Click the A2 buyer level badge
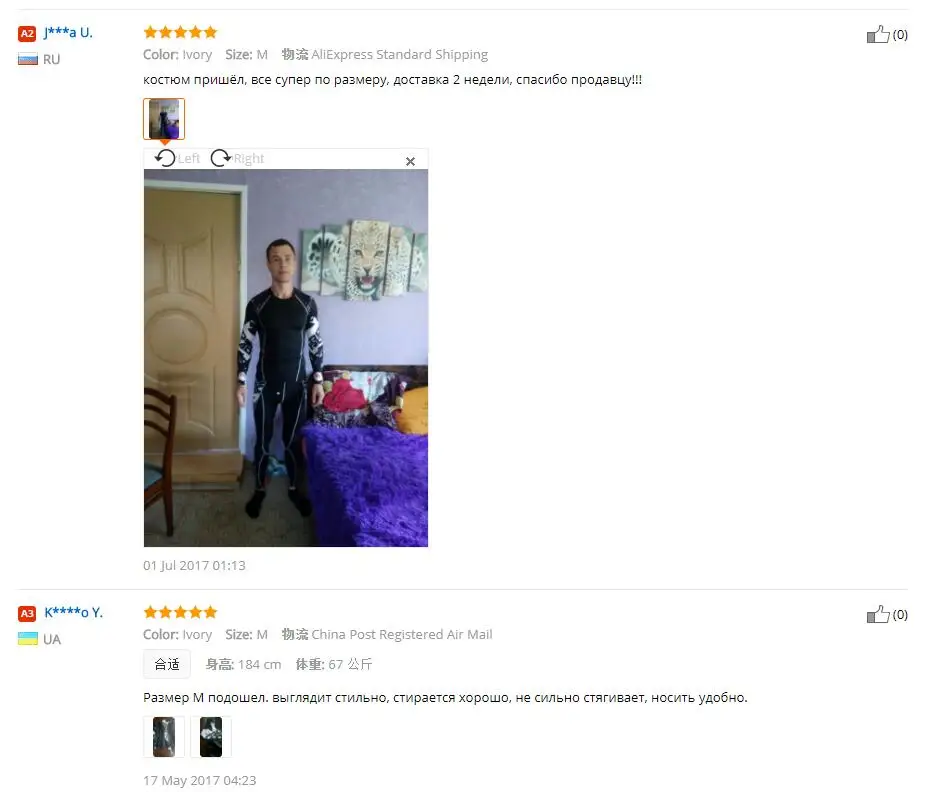 click(27, 33)
